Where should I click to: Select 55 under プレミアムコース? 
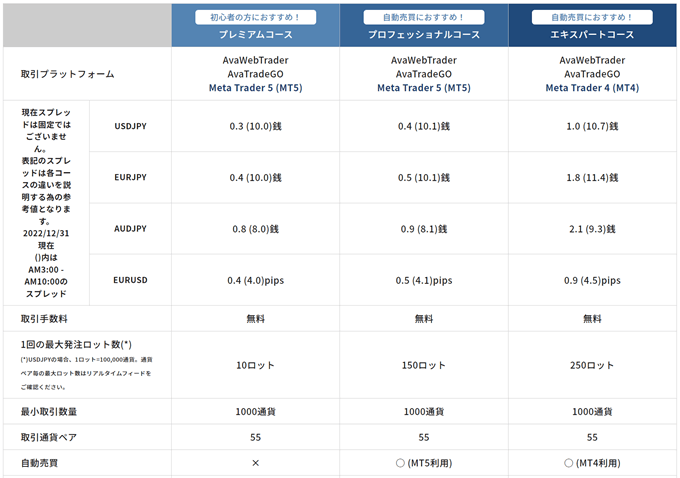coord(255,437)
